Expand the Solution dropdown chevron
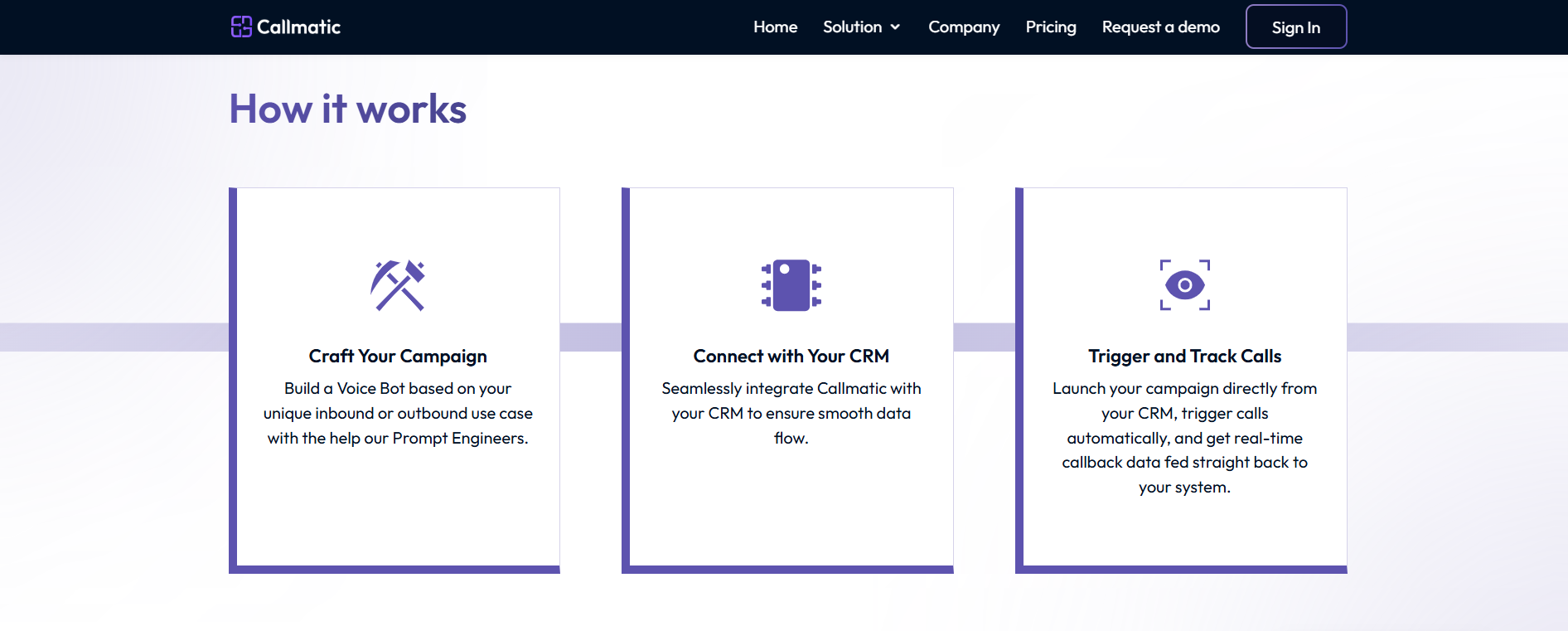Screen dimensions: 1568x631 (895, 27)
